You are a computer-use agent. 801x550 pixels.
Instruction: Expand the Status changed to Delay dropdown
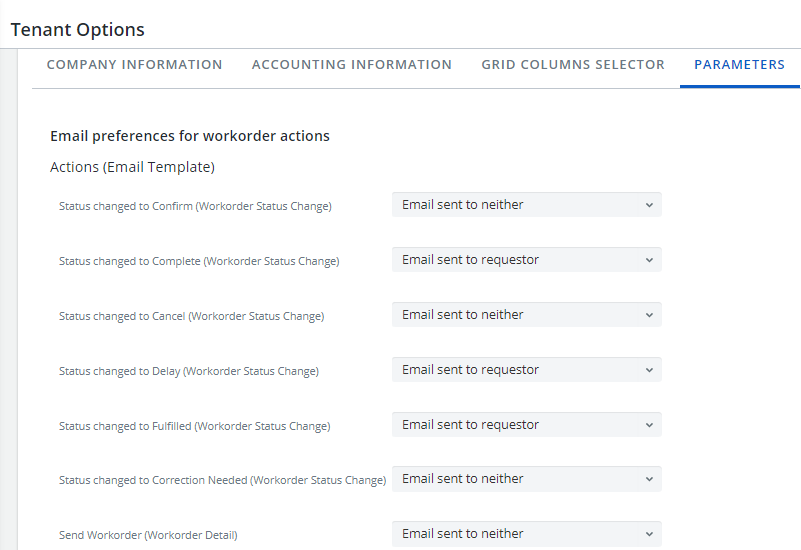(526, 370)
